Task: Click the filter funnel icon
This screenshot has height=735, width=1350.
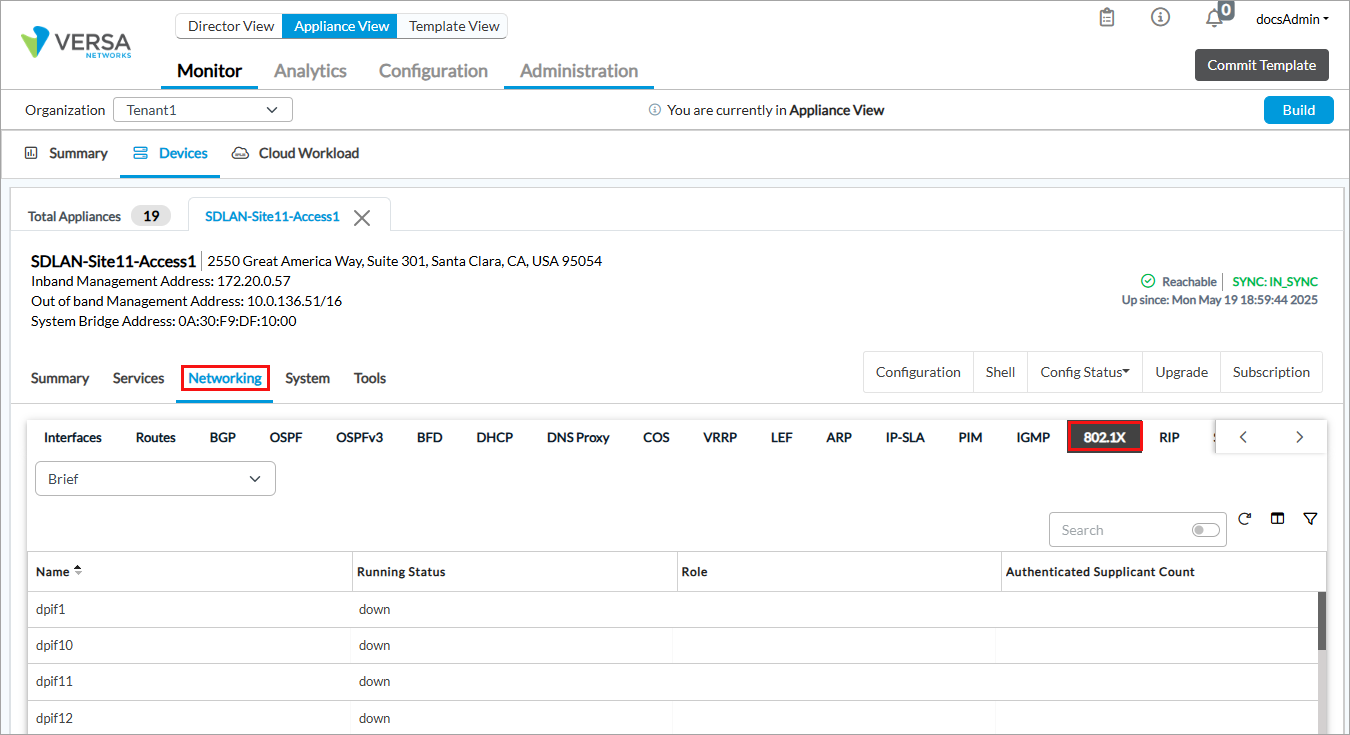Action: pos(1310,519)
